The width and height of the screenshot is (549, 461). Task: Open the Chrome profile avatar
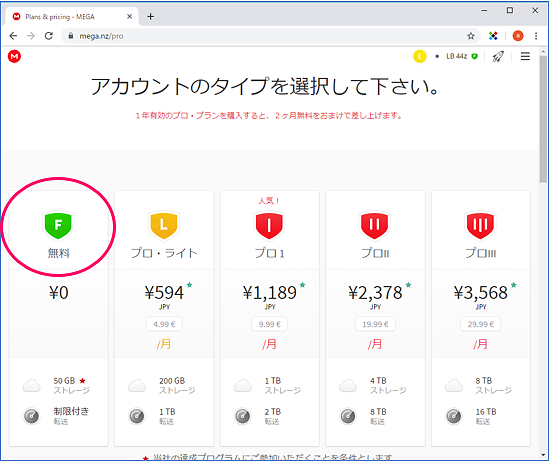tap(518, 36)
